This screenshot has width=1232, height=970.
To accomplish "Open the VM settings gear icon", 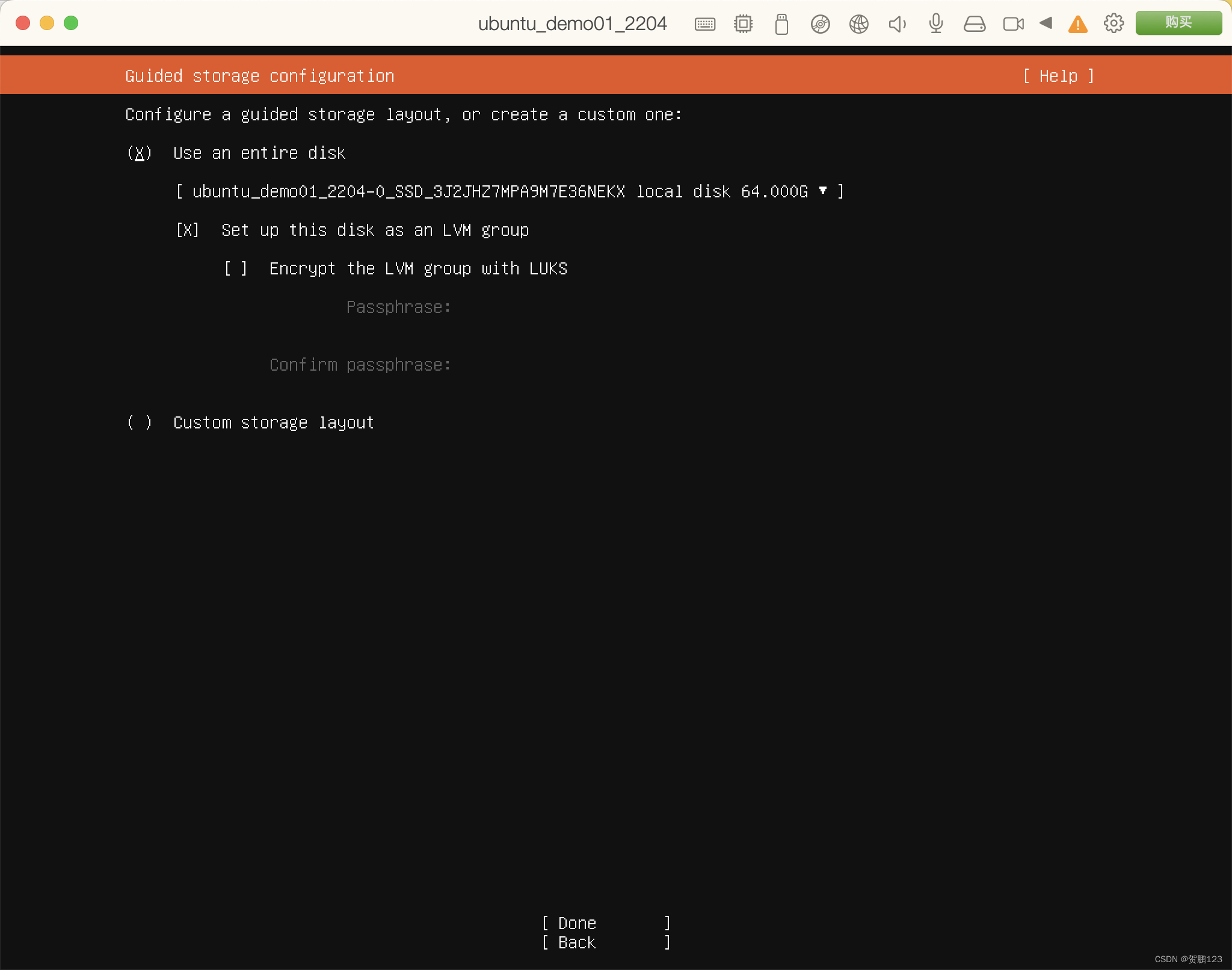I will coord(1113,23).
